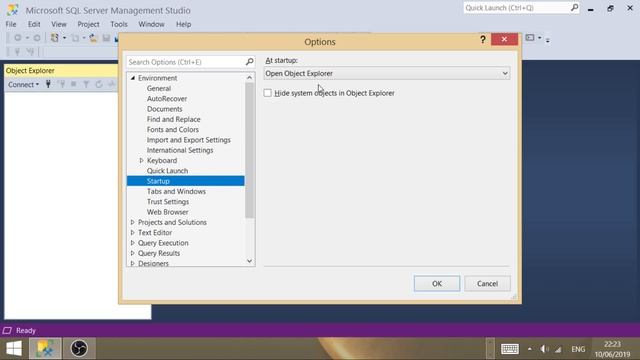The width and height of the screenshot is (640, 360).
Task: Select Tabs and Windows option page
Action: pyautogui.click(x=176, y=191)
